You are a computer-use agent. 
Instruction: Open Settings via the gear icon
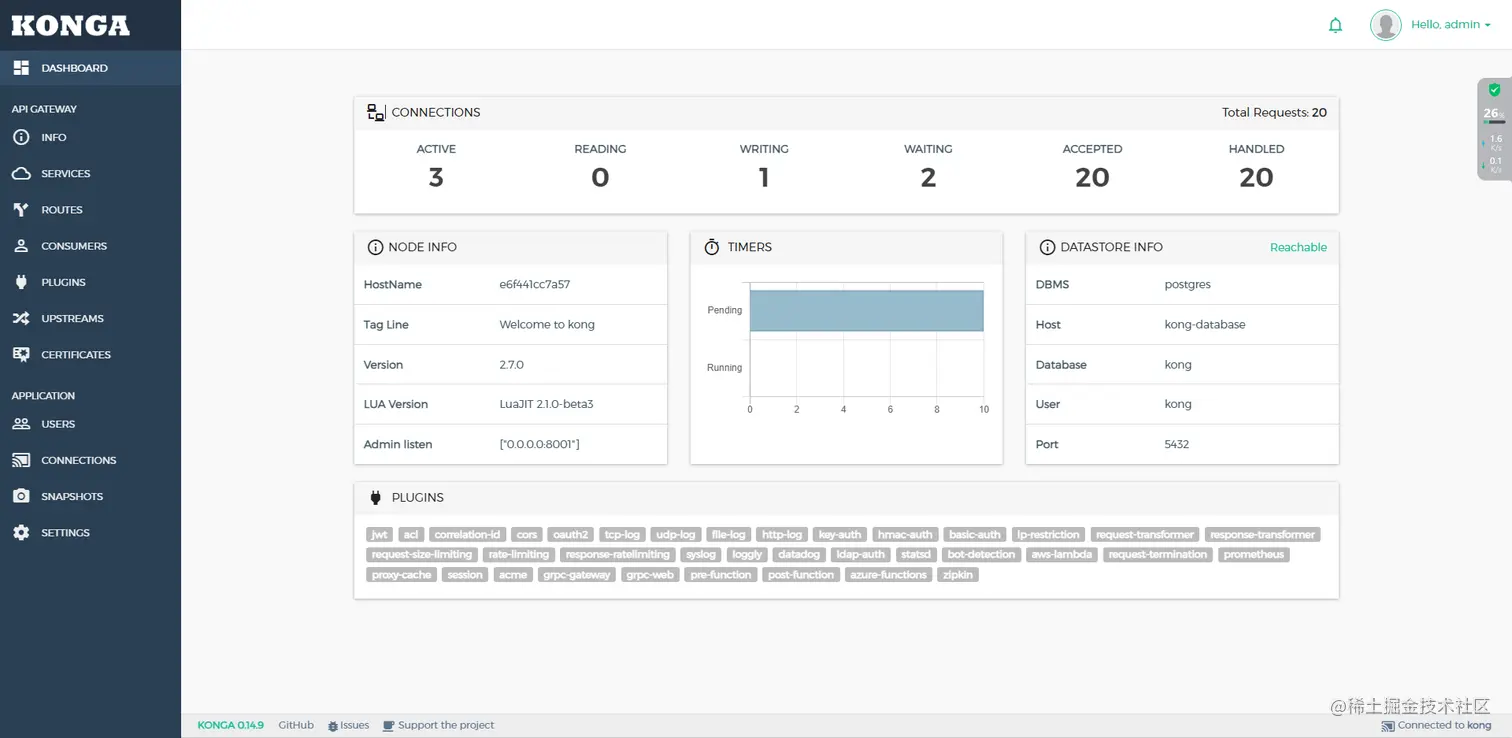[21, 533]
